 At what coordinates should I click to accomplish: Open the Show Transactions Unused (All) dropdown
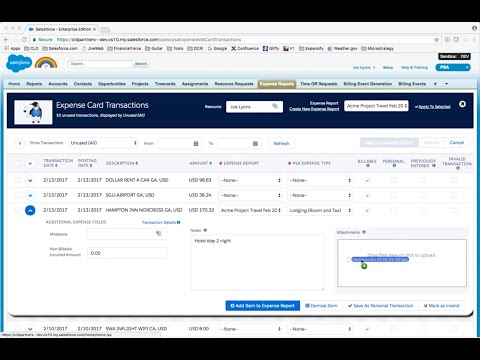(103, 143)
